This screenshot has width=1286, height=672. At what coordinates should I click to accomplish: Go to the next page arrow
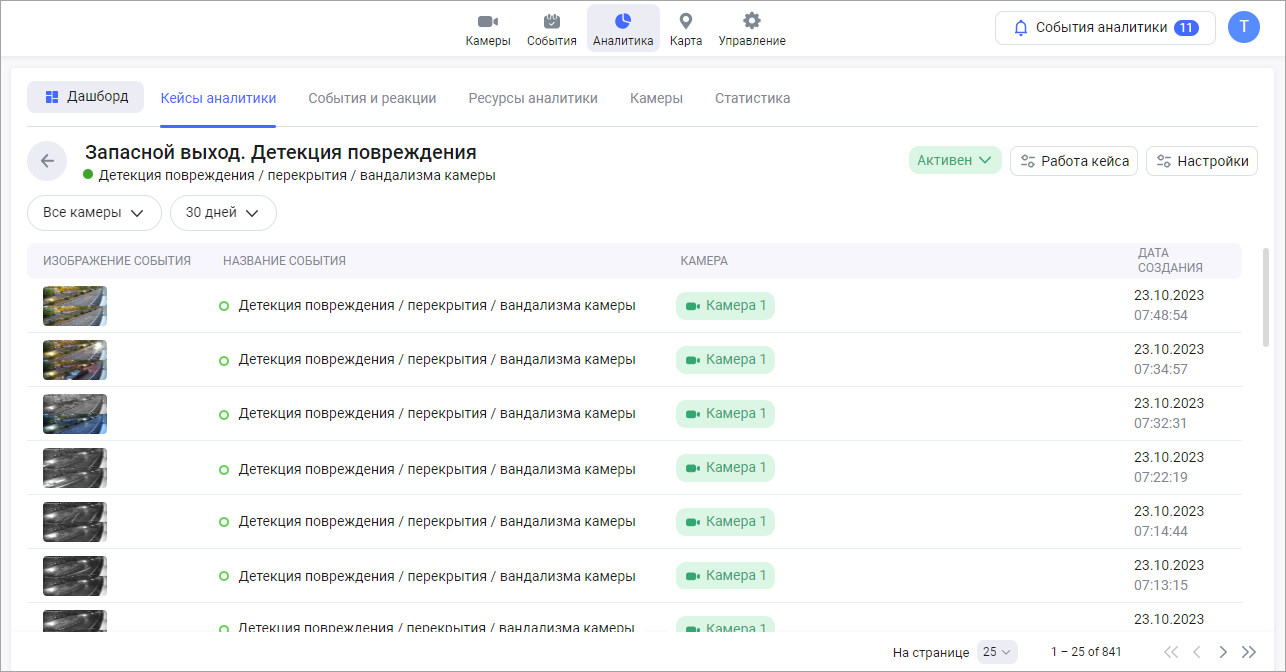click(1222, 652)
